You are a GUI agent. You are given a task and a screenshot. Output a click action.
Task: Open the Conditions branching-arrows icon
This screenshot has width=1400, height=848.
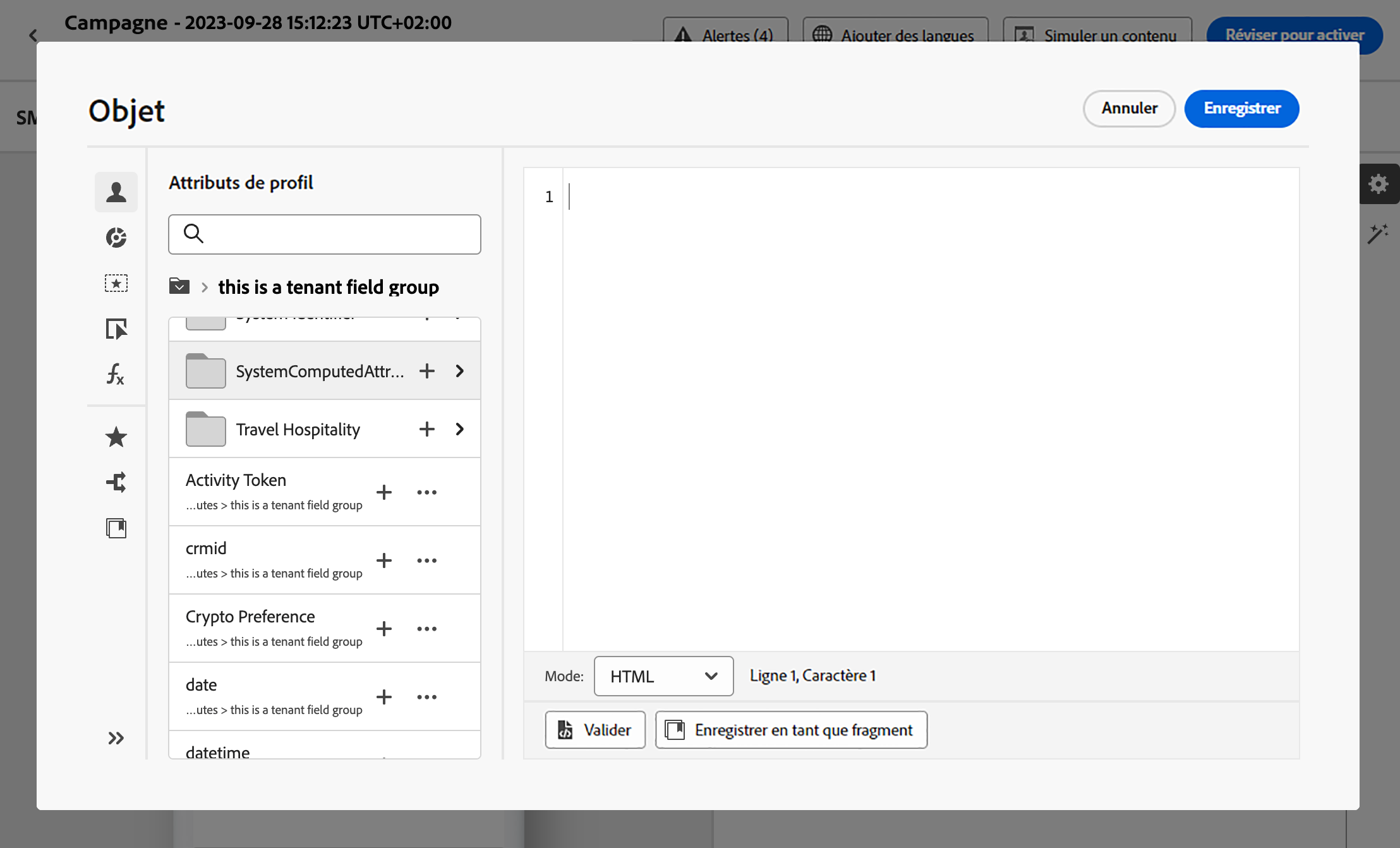pos(116,483)
